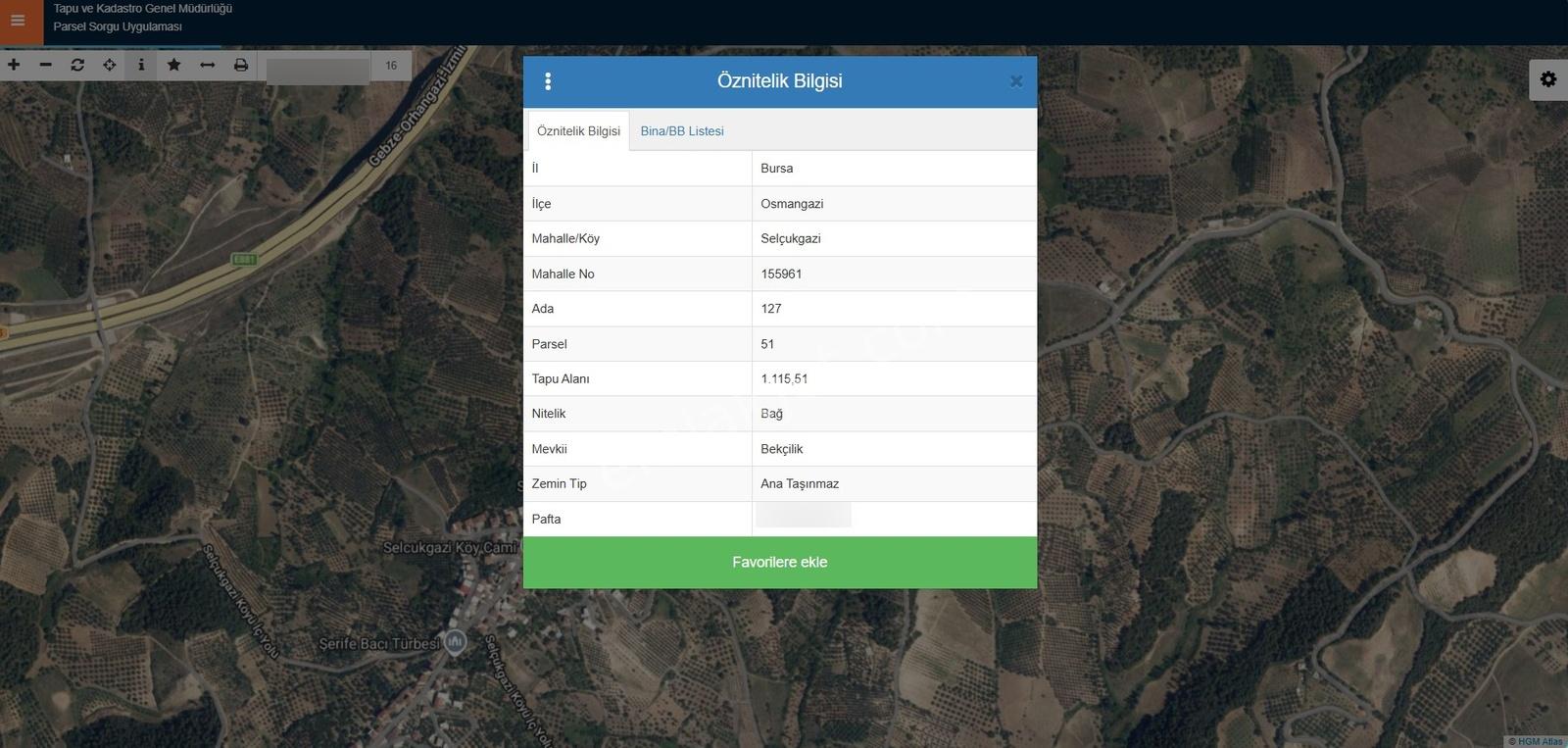Activate the locate crosshair tool
The height and width of the screenshot is (748, 1568).
[x=110, y=65]
